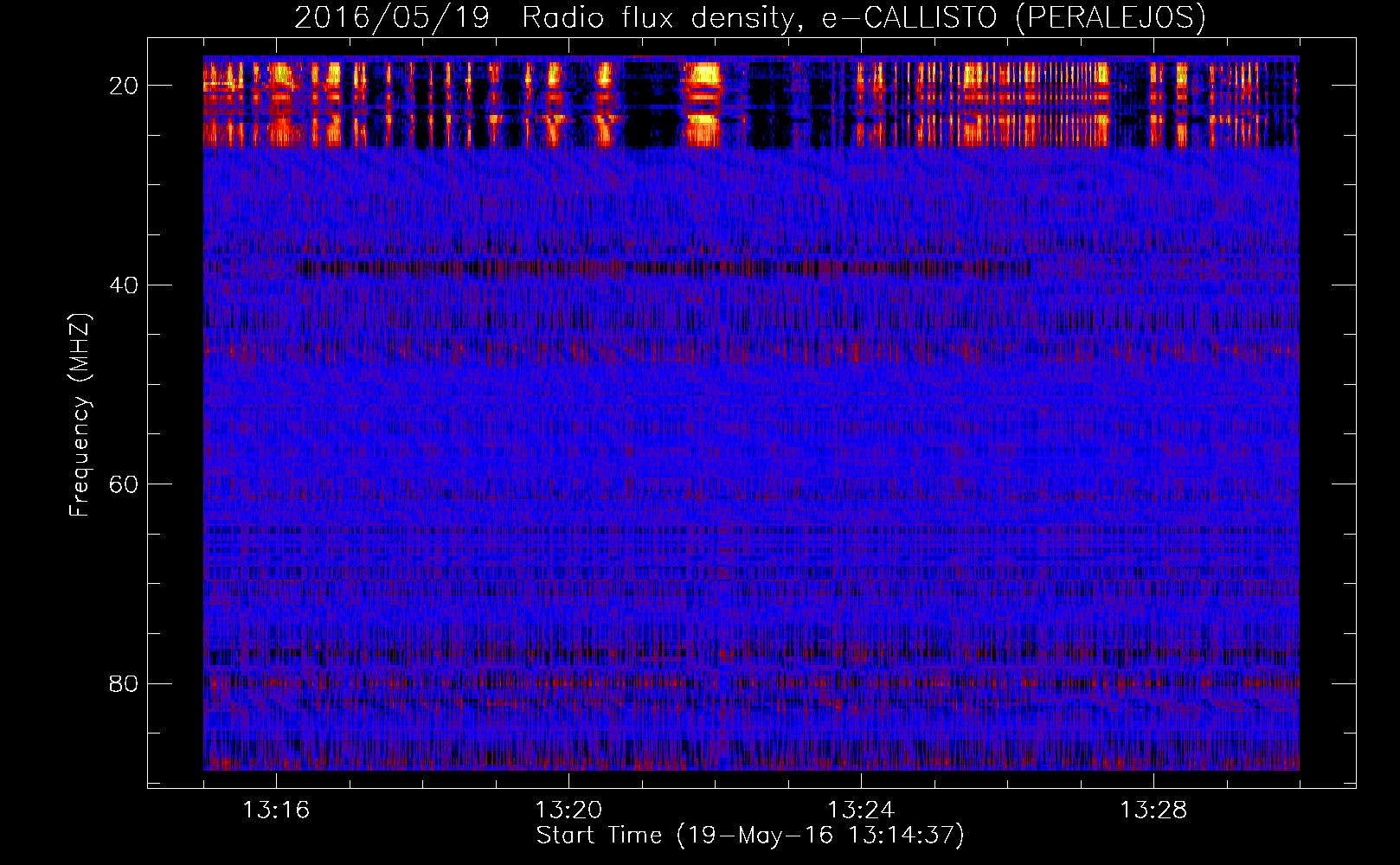Click the frequency tick label '60'
Viewport: 1400px width, 865px height.
coord(124,484)
